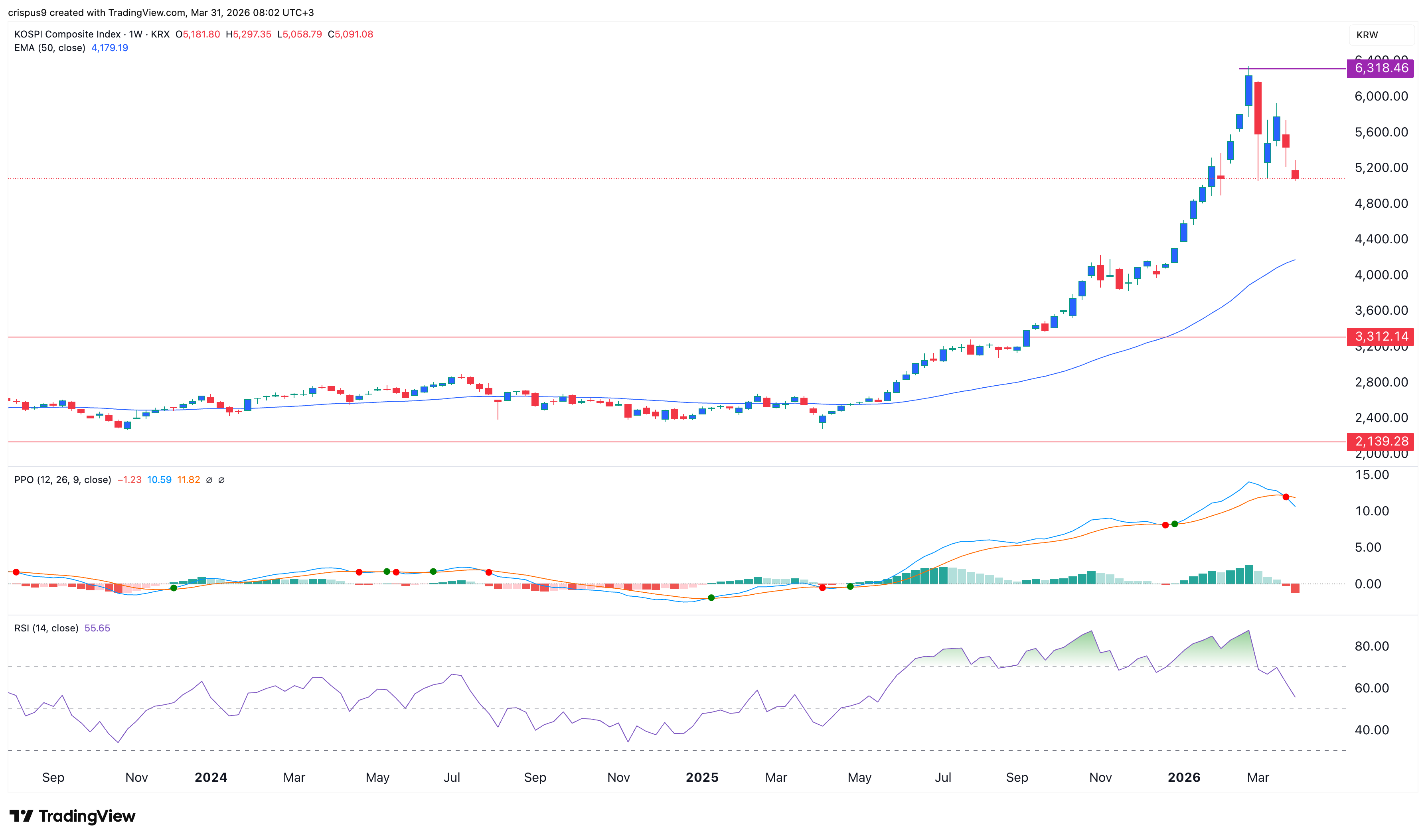Click the 2024 label on time axis
The width and height of the screenshot is (1426, 840).
211,778
